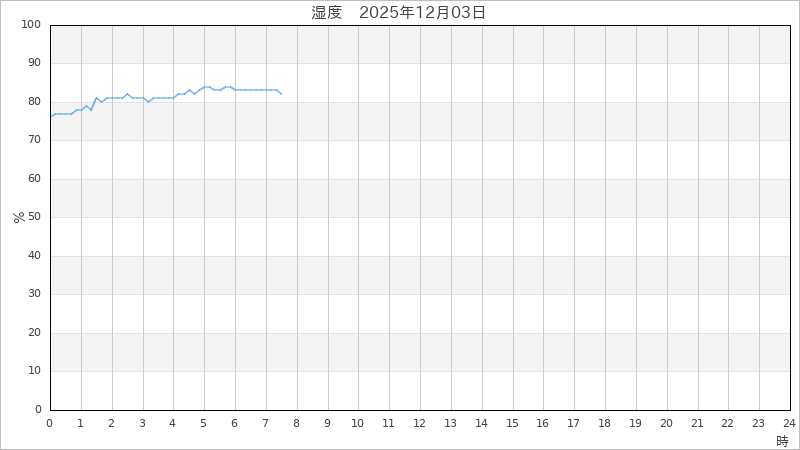800x450 pixels.
Task: Click the last point of the humidity line
Action: click(282, 94)
